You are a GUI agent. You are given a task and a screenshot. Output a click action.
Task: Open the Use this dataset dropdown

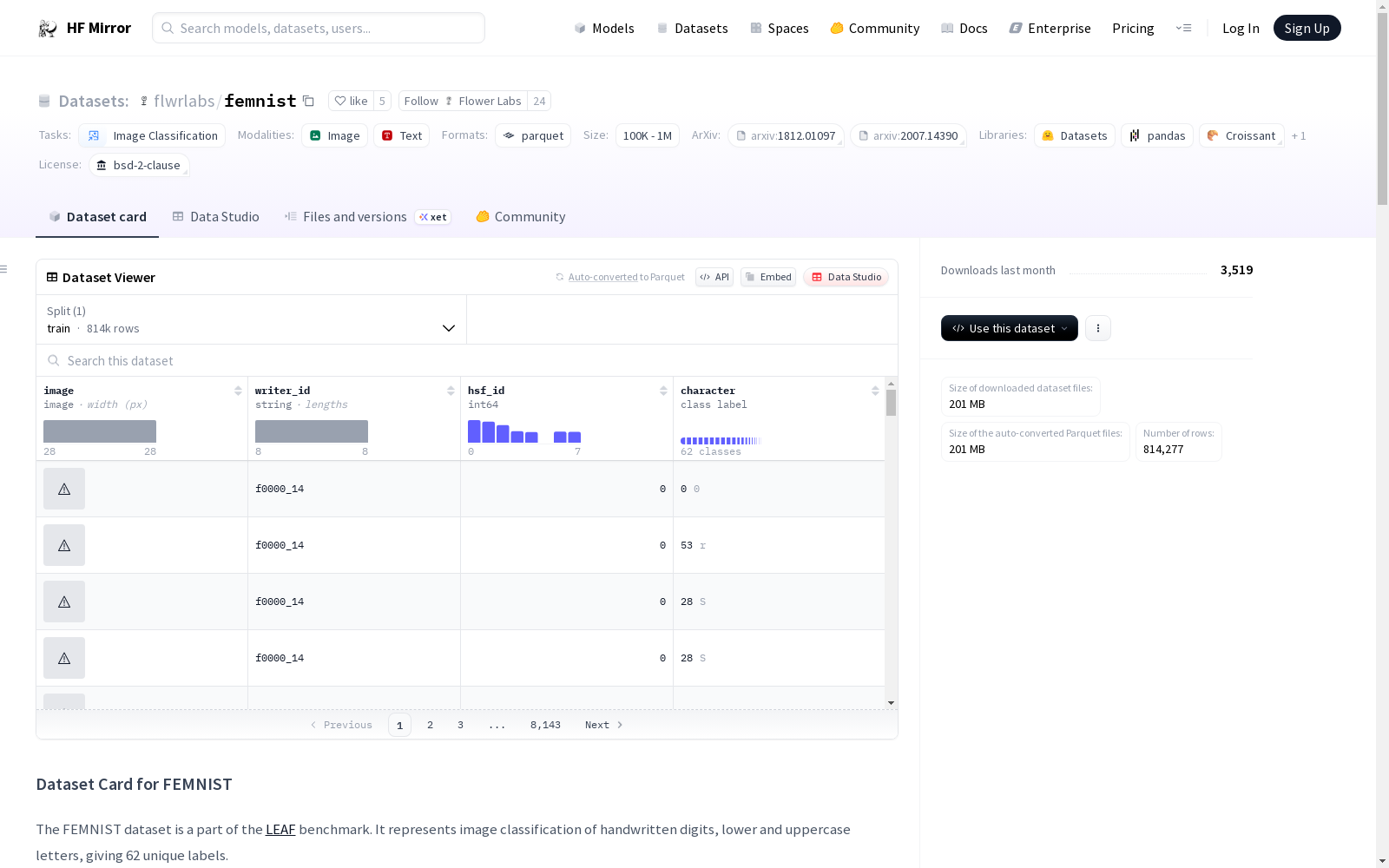coord(1010,328)
